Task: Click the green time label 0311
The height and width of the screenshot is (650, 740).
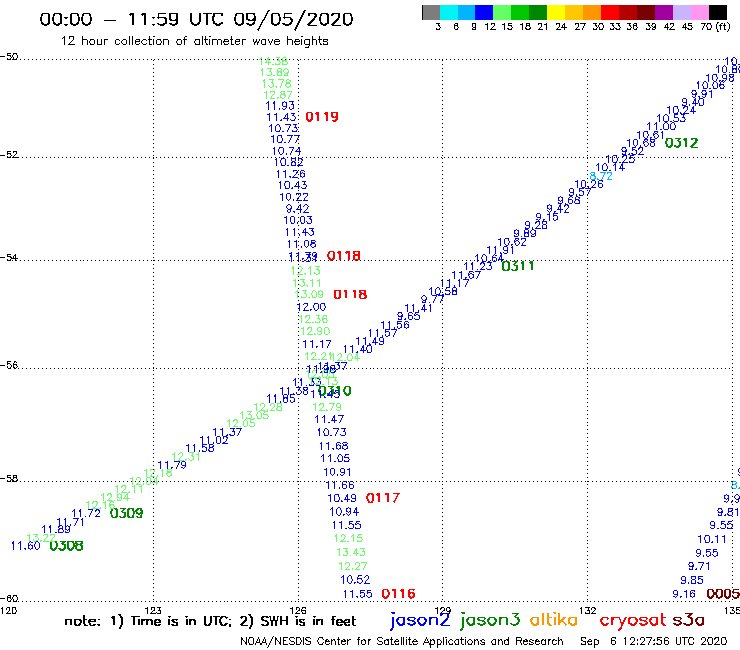Action: (518, 266)
